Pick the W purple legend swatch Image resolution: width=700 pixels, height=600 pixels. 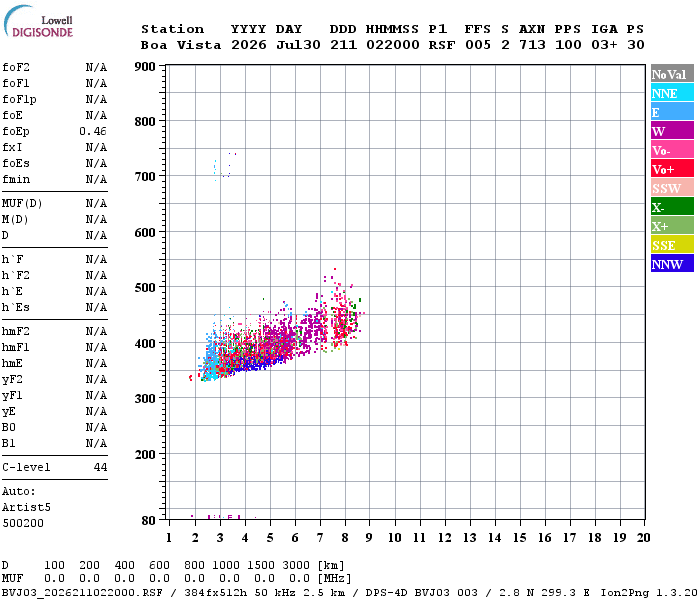click(x=672, y=131)
